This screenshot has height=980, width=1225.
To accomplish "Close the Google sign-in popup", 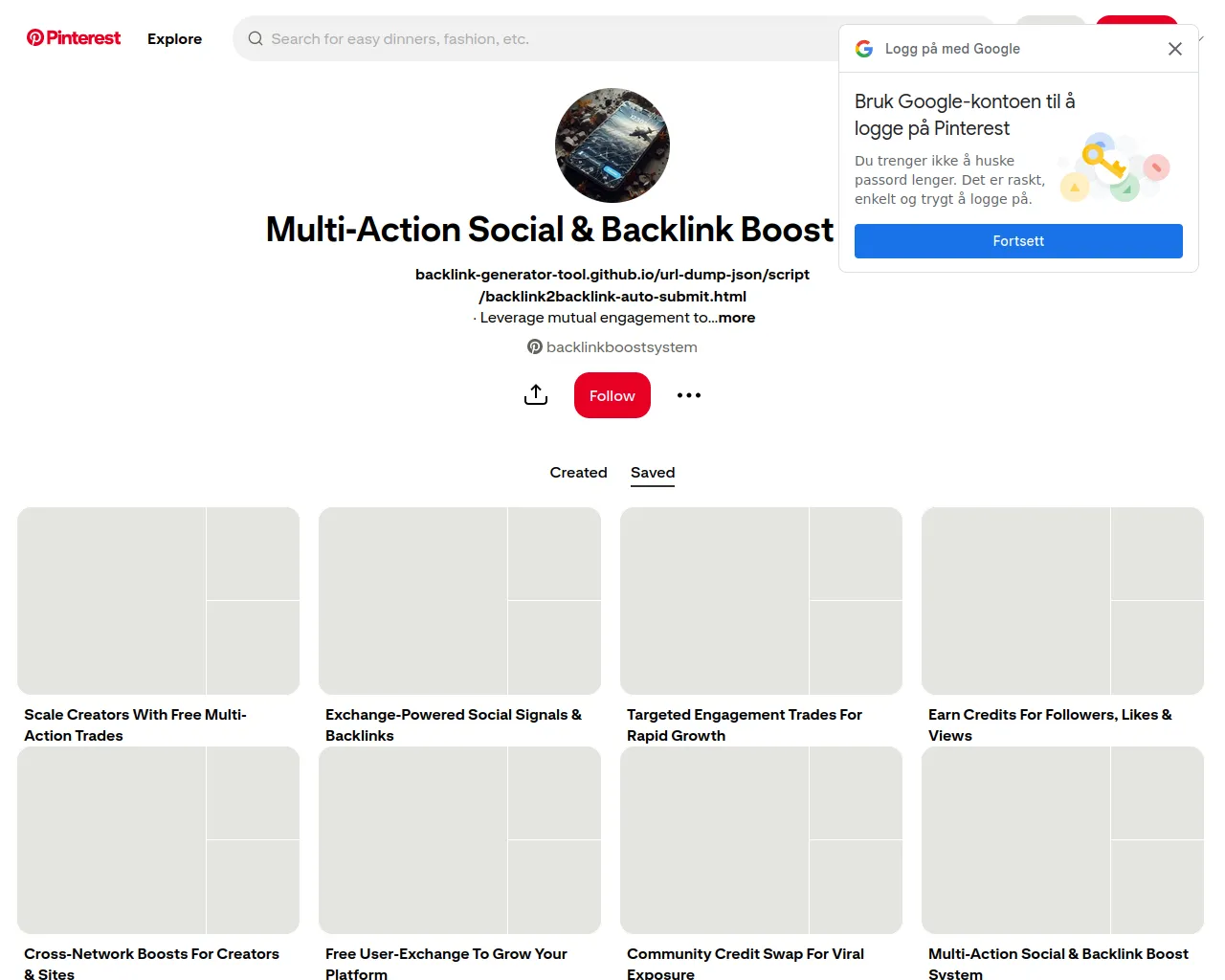I will click(1175, 49).
